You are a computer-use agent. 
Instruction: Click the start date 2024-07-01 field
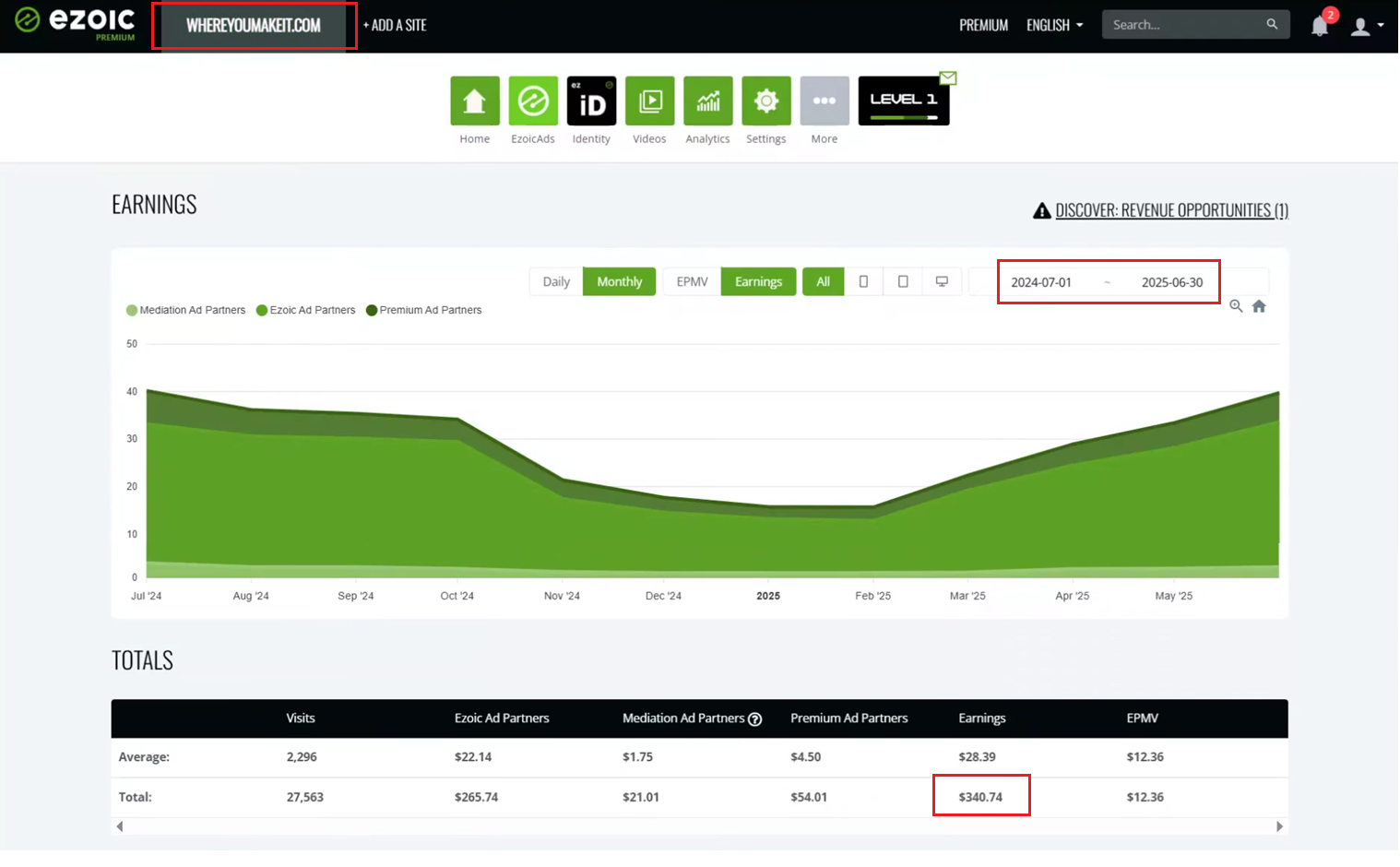[1041, 282]
